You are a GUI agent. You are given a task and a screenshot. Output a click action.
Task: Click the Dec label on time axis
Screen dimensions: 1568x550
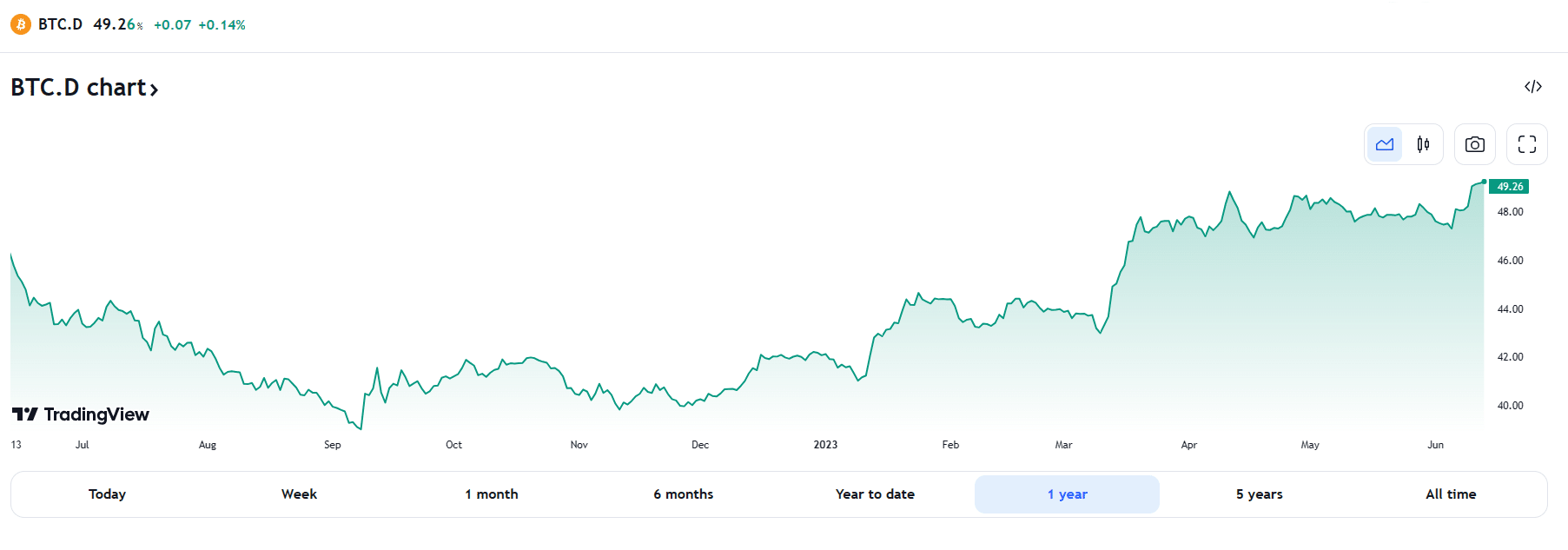(700, 445)
